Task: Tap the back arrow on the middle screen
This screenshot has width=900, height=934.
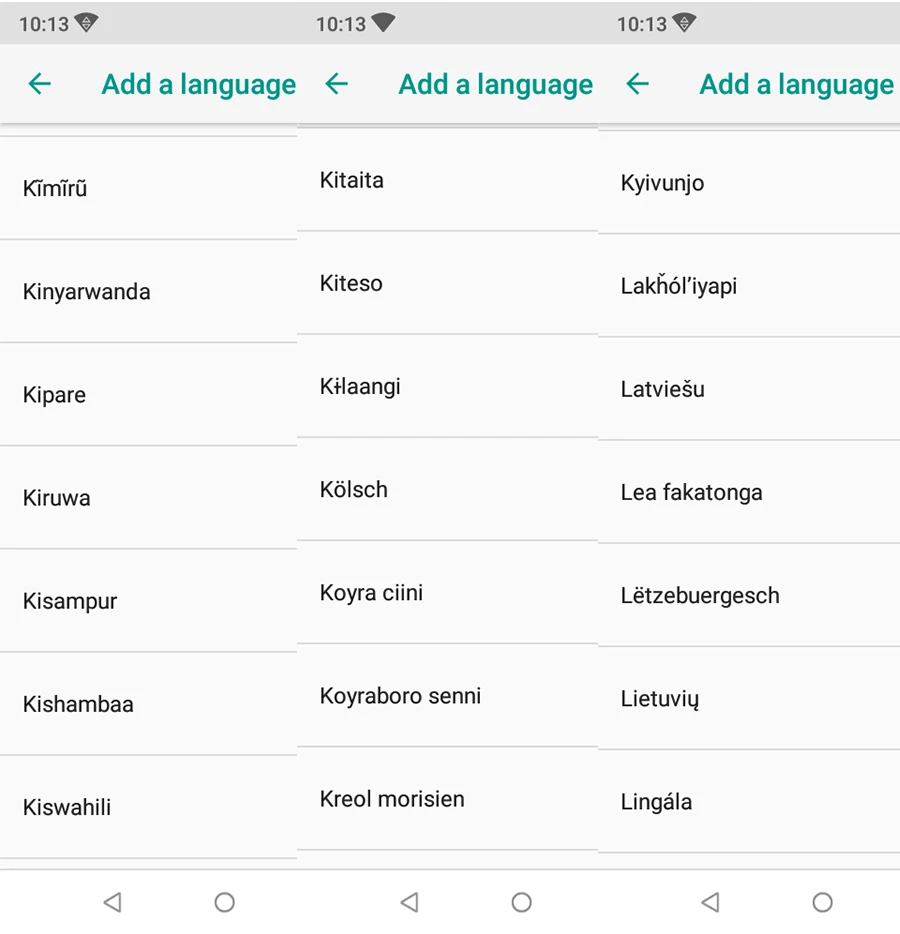Action: [337, 83]
